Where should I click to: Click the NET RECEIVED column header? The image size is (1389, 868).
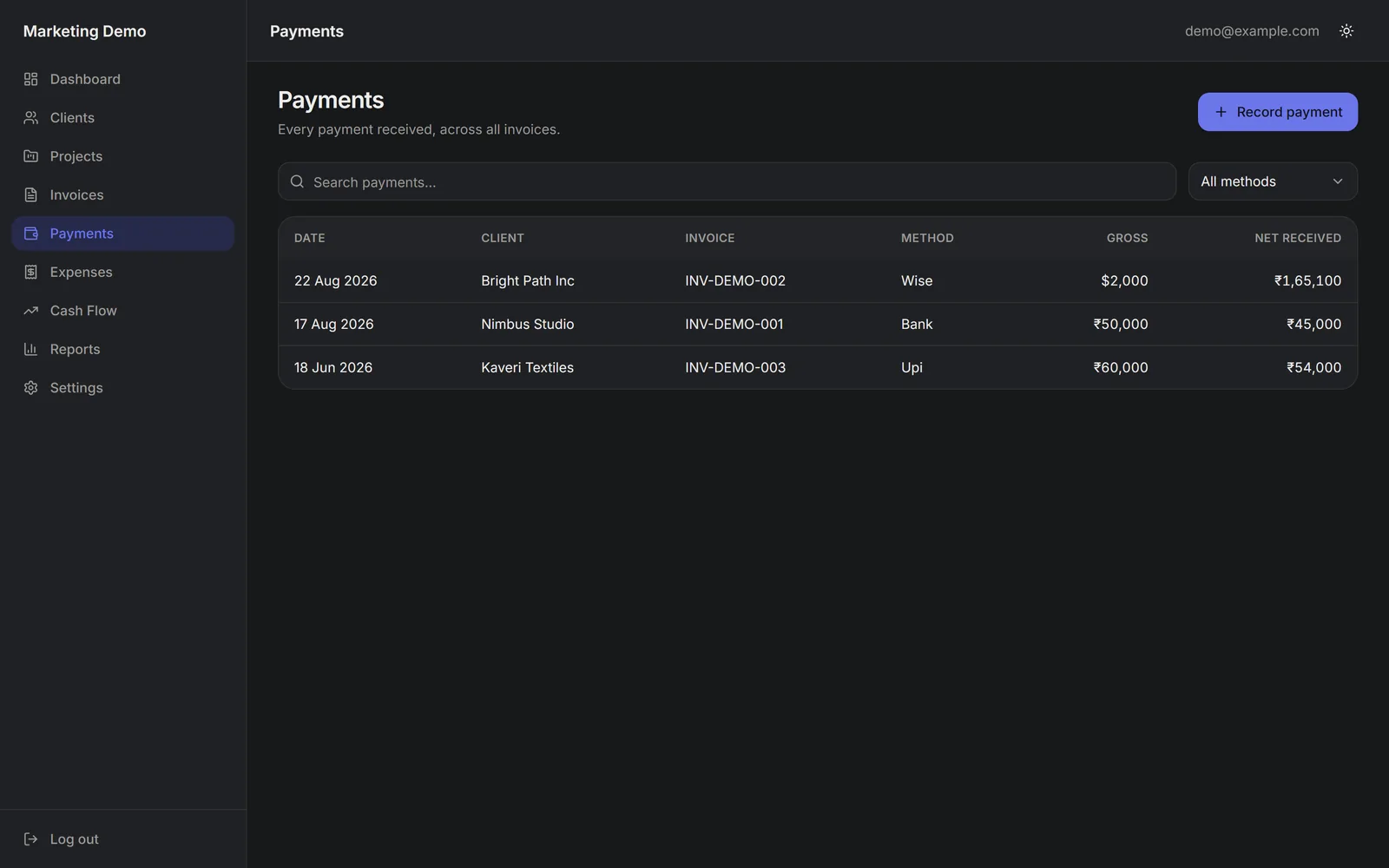tap(1298, 238)
